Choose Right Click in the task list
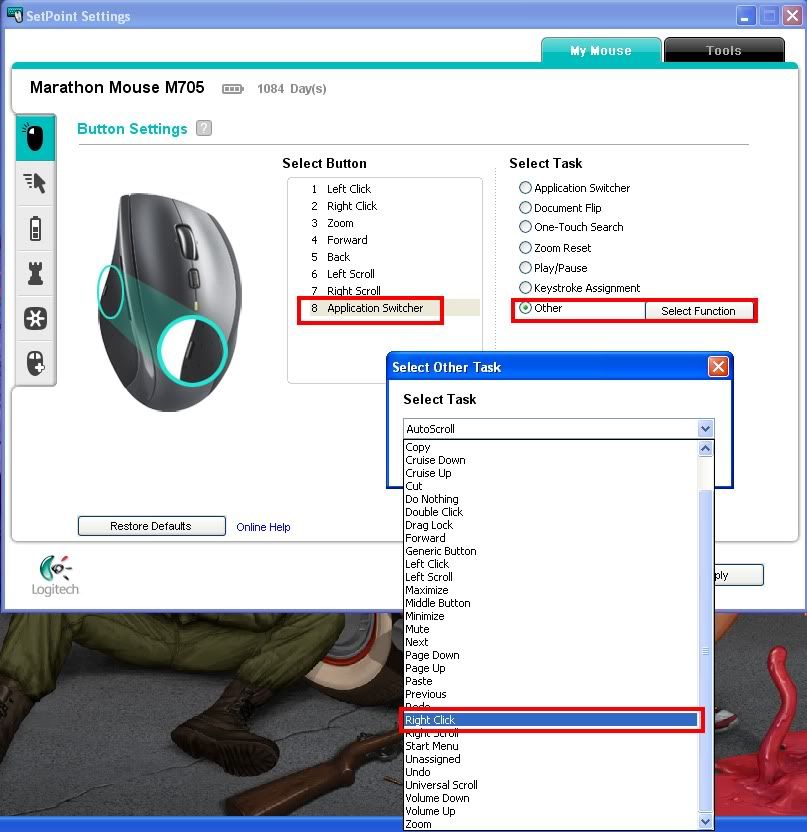Image resolution: width=807 pixels, height=832 pixels. pos(551,720)
